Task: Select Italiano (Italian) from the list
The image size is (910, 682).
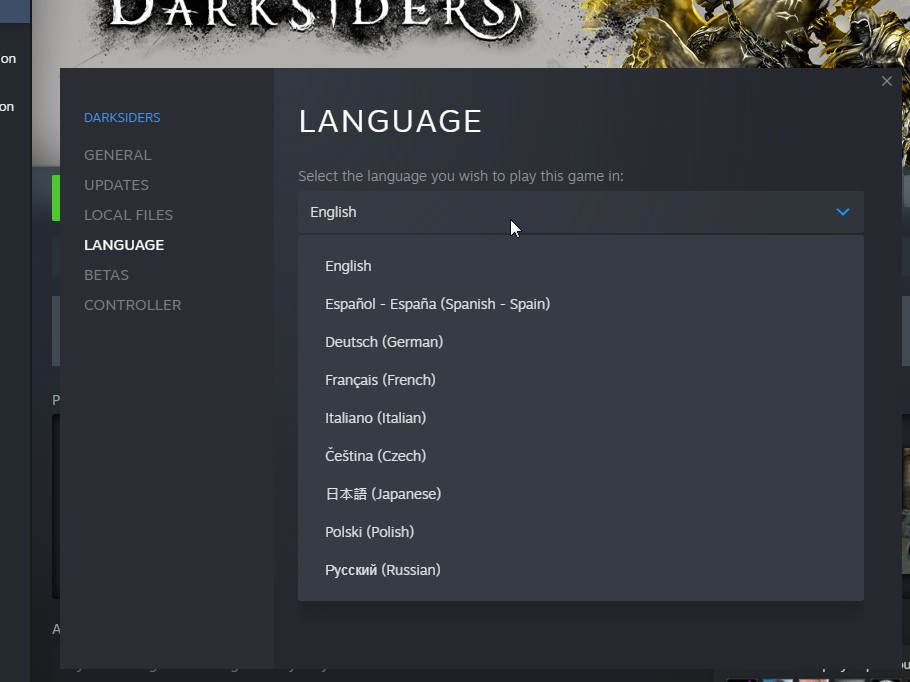Action: 580,418
